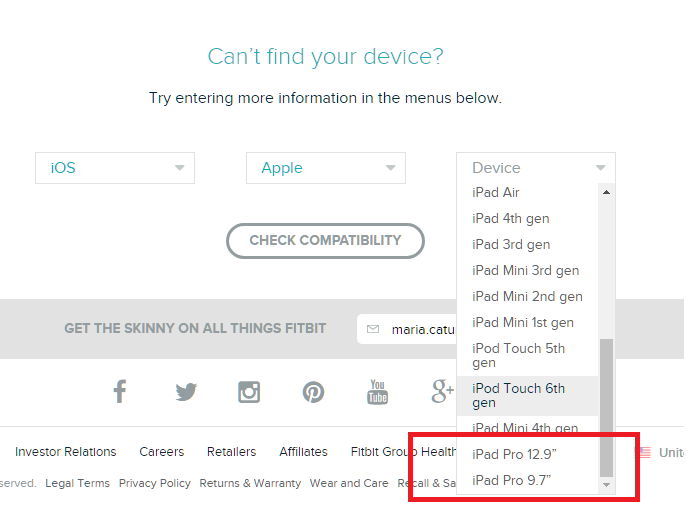The image size is (687, 513).
Task: Choose iPod Touch 6th gen option
Action: 528,396
